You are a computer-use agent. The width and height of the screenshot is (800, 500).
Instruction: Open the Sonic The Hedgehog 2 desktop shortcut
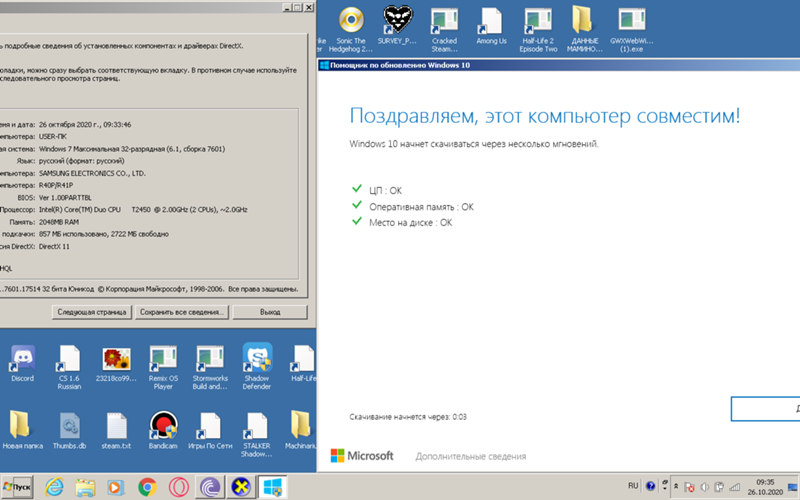click(351, 30)
